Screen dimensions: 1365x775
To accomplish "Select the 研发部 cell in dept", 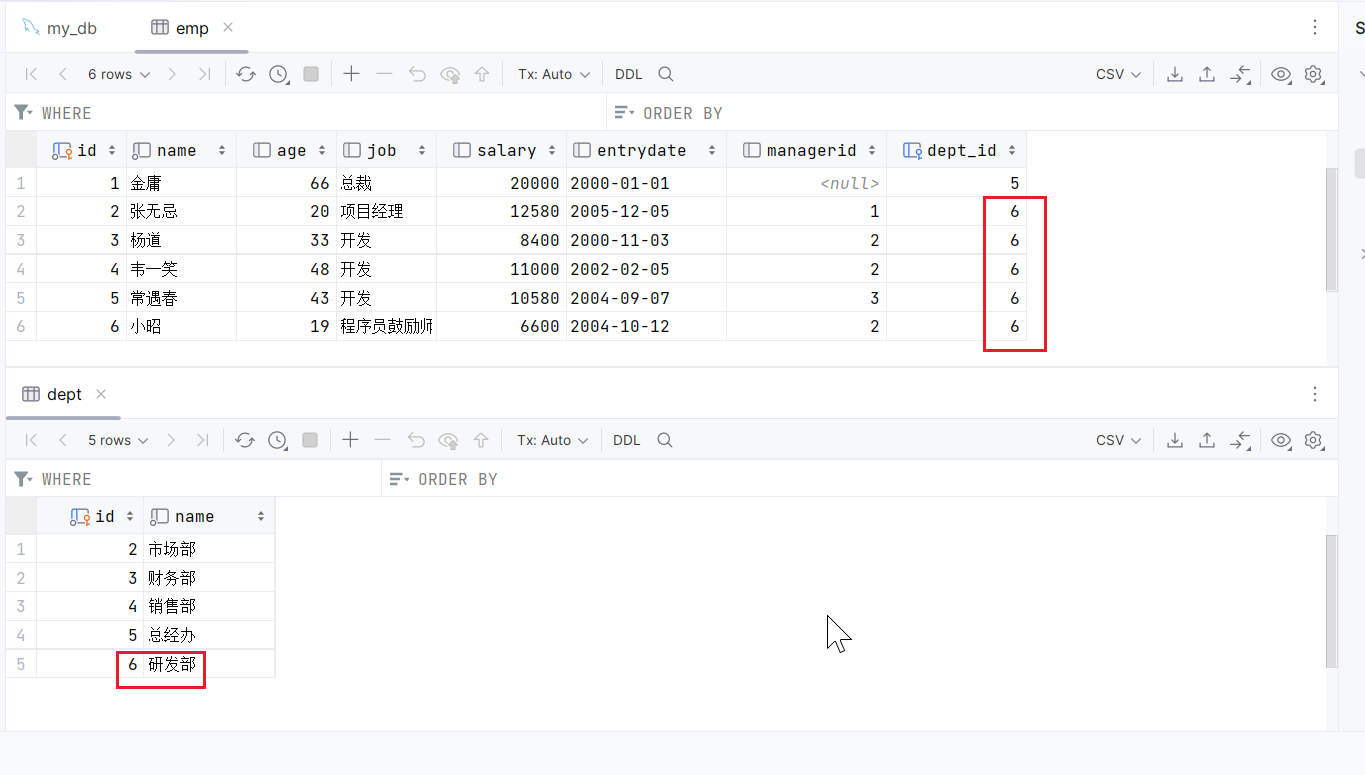I will tap(209, 664).
